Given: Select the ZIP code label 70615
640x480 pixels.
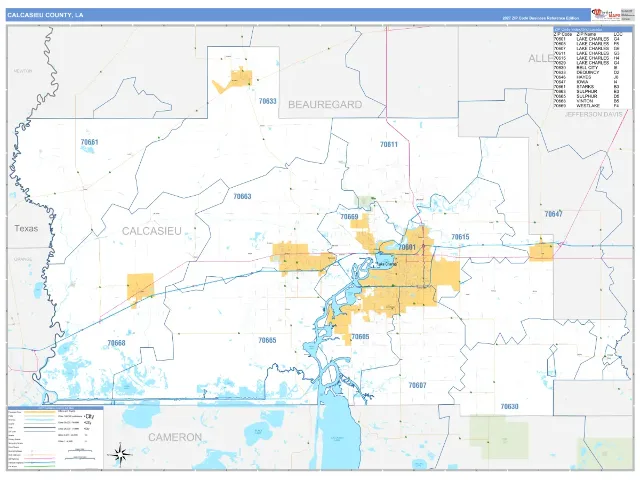Looking at the screenshot, I should click(460, 237).
